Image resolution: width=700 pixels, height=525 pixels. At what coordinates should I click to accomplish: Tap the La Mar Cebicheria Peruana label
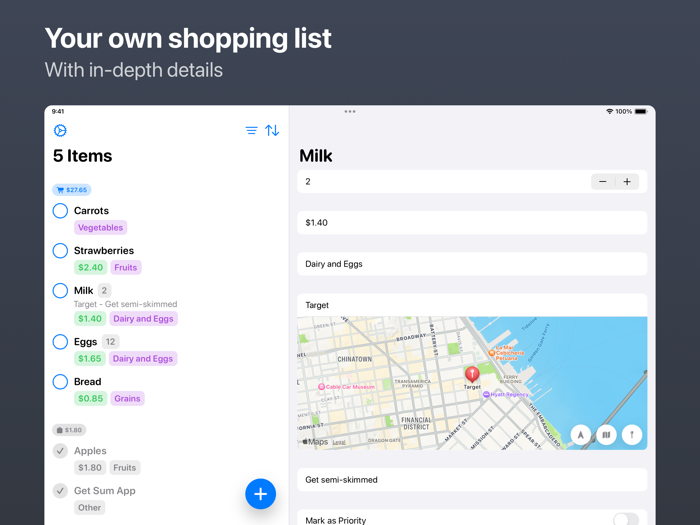pos(505,353)
